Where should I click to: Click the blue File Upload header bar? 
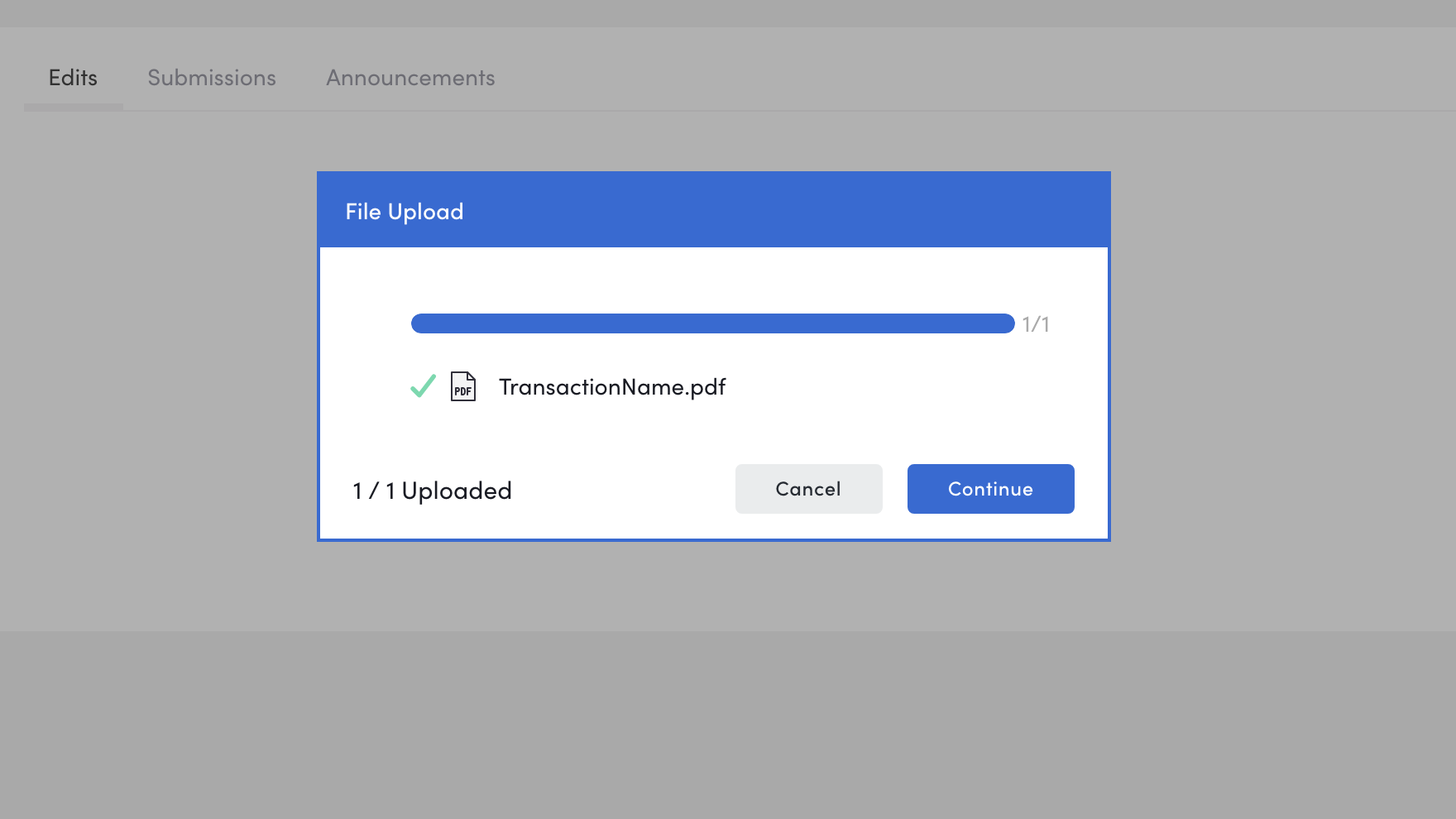pos(713,210)
